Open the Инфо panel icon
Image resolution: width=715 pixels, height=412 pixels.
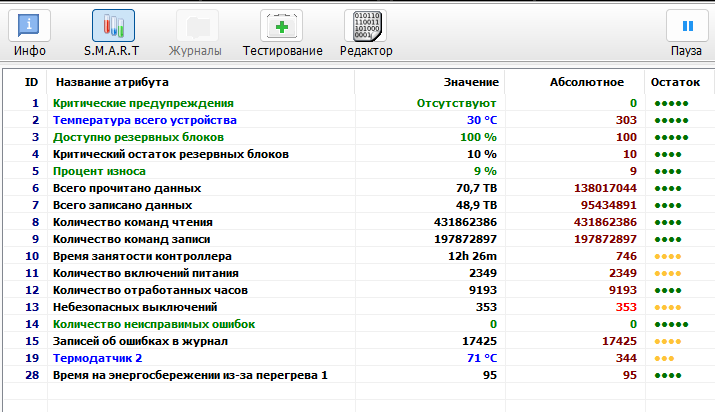click(29, 26)
